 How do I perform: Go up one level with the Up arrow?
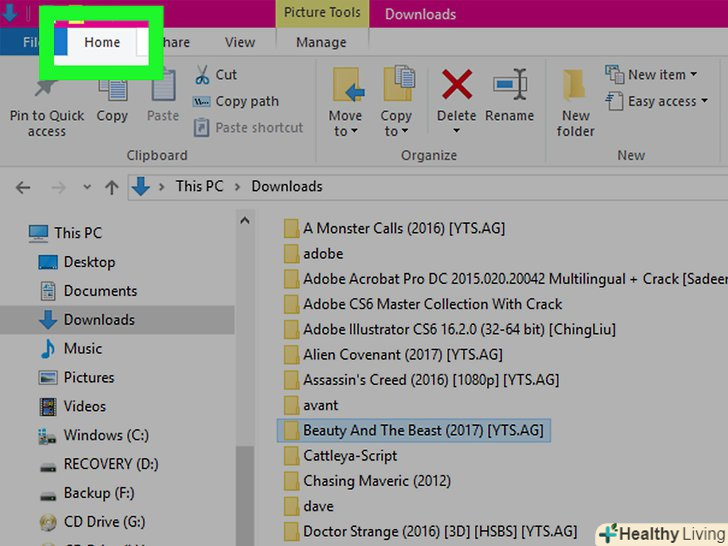pyautogui.click(x=112, y=187)
